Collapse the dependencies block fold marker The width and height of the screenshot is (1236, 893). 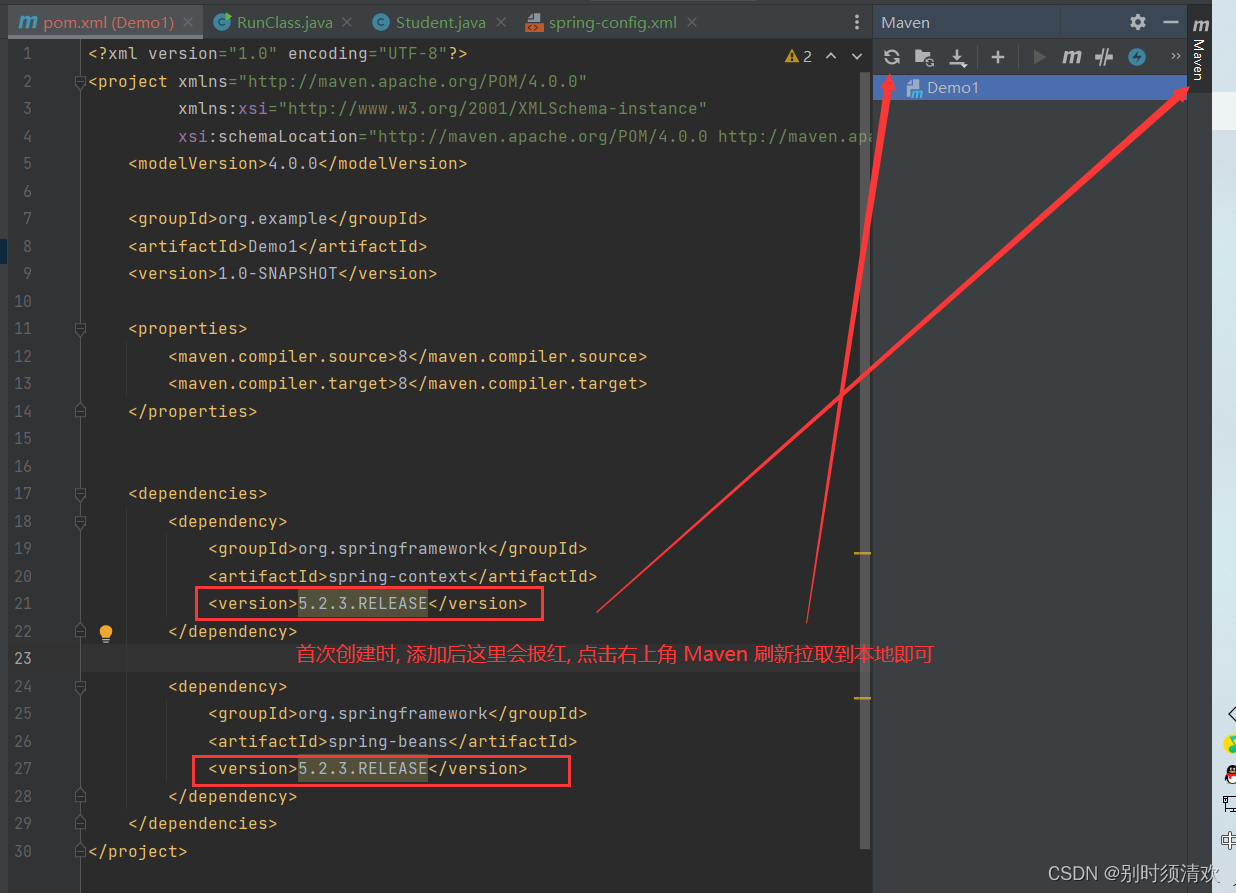click(x=80, y=494)
